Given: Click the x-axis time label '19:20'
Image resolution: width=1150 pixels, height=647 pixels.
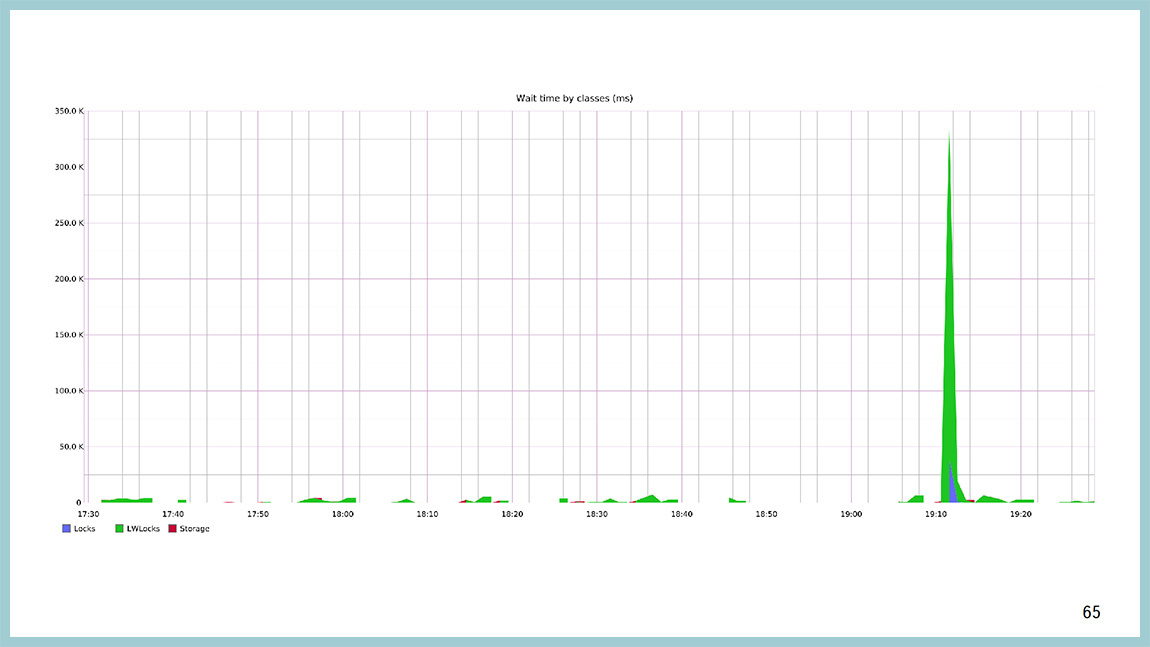Looking at the screenshot, I should pos(1021,514).
